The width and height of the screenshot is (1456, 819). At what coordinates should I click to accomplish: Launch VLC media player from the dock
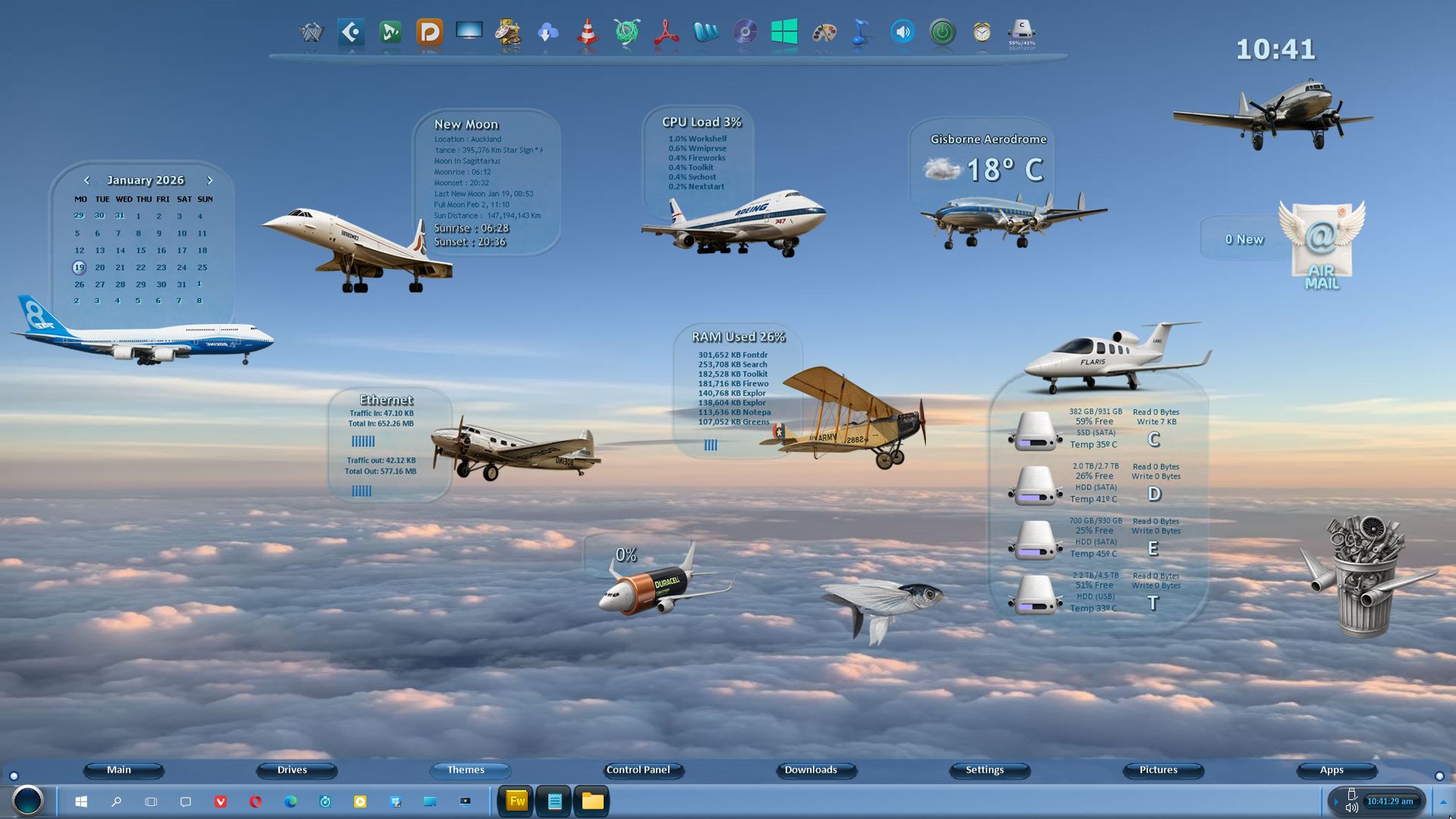tap(587, 33)
